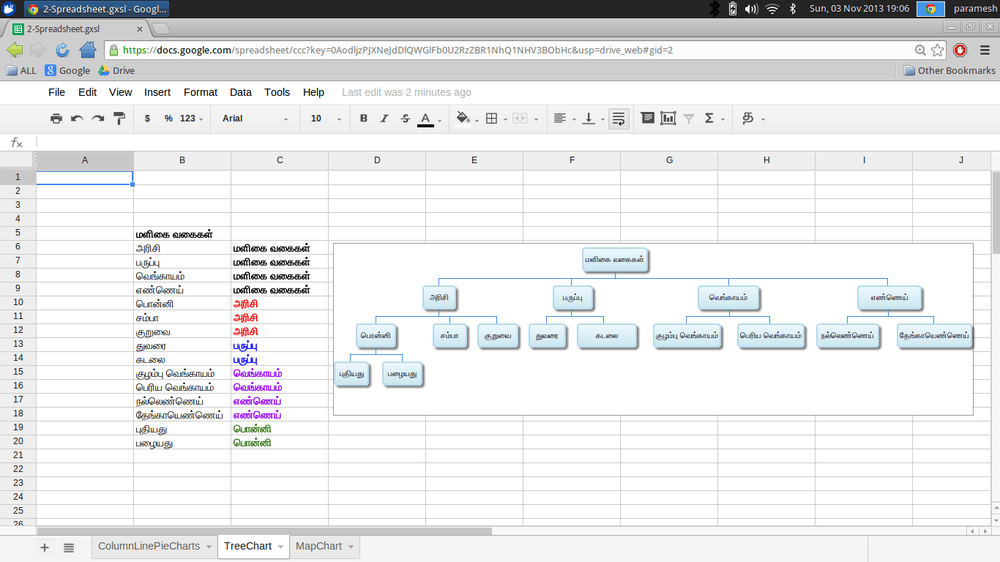The width and height of the screenshot is (1000, 562).
Task: Select cell A1 in the spreadsheet
Action: (84, 177)
